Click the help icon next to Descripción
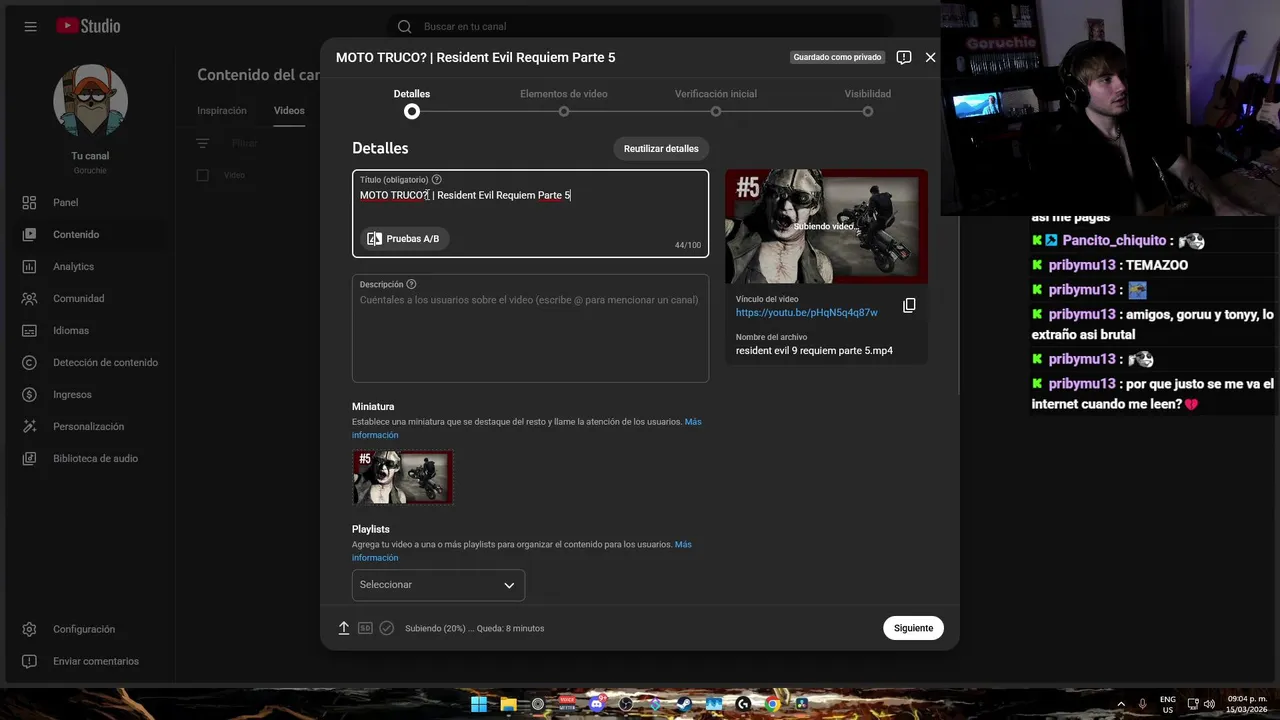 tap(411, 284)
